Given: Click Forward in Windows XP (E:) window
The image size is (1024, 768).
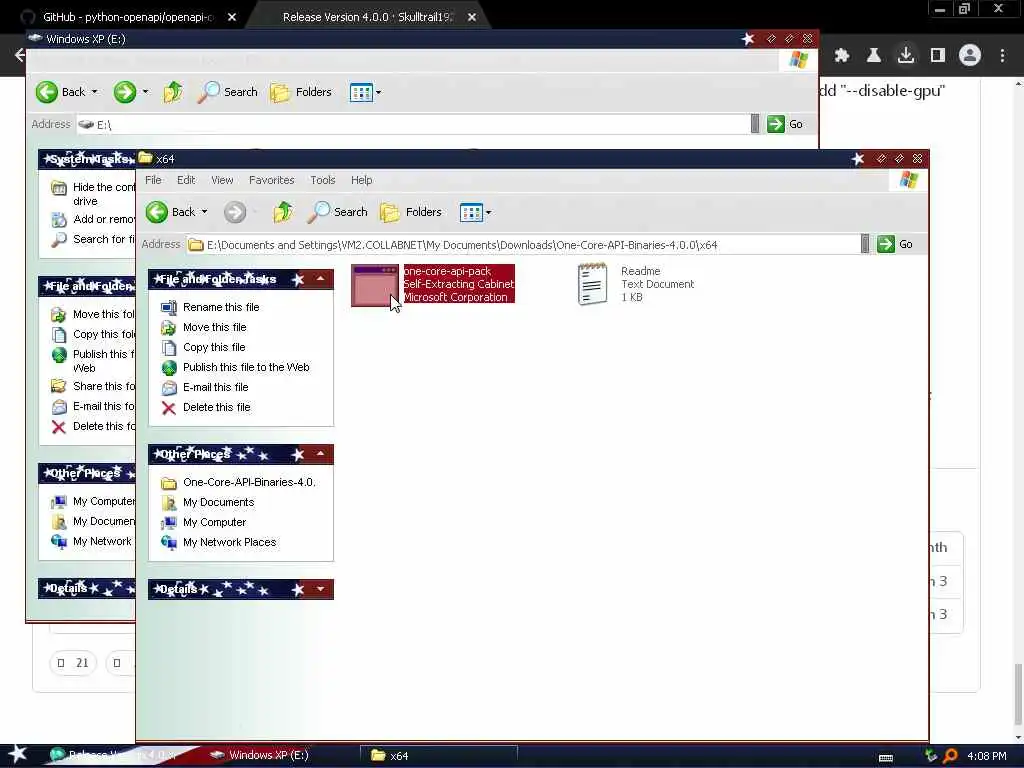Looking at the screenshot, I should coord(125,92).
